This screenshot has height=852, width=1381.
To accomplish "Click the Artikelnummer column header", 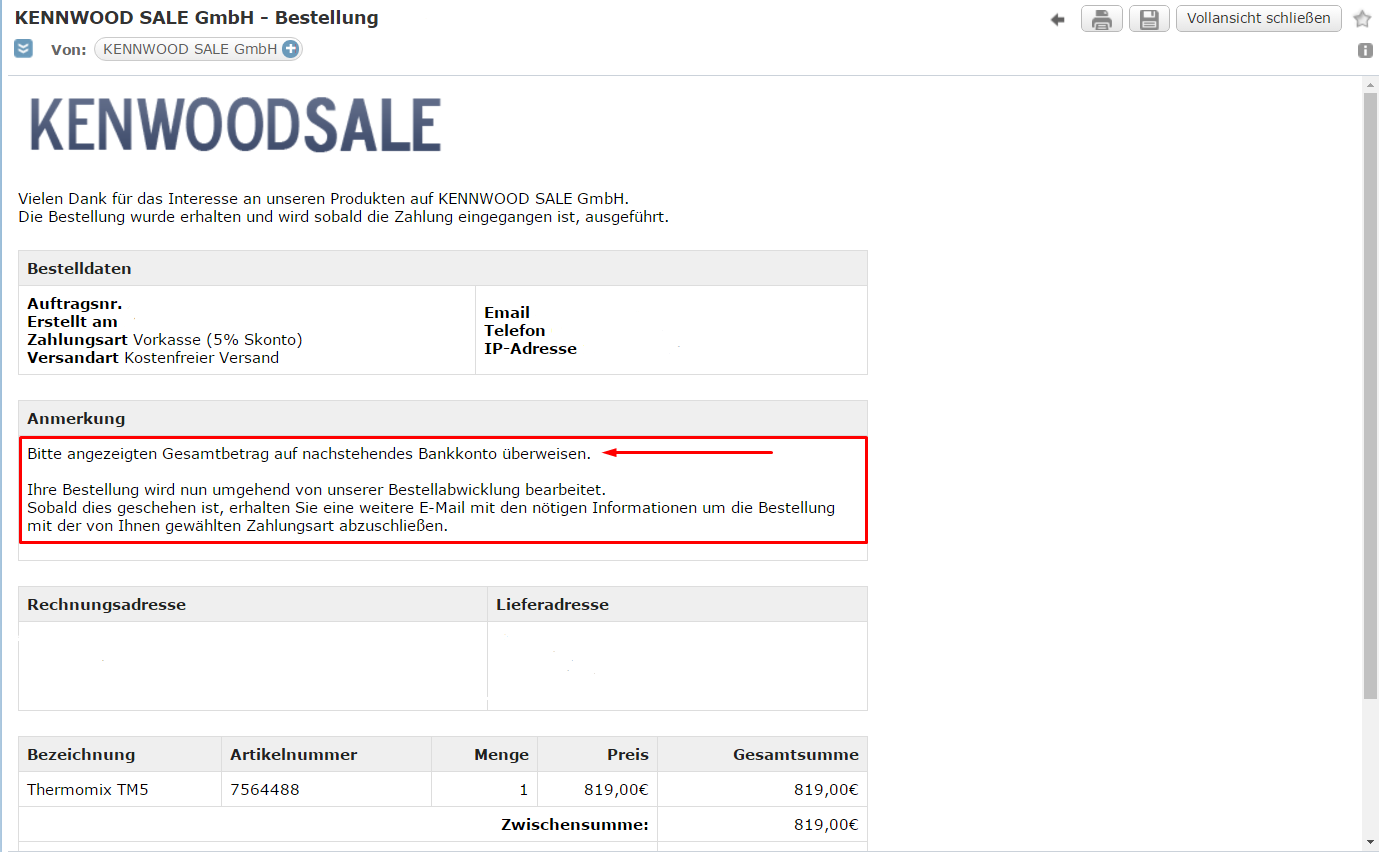I will click(326, 754).
